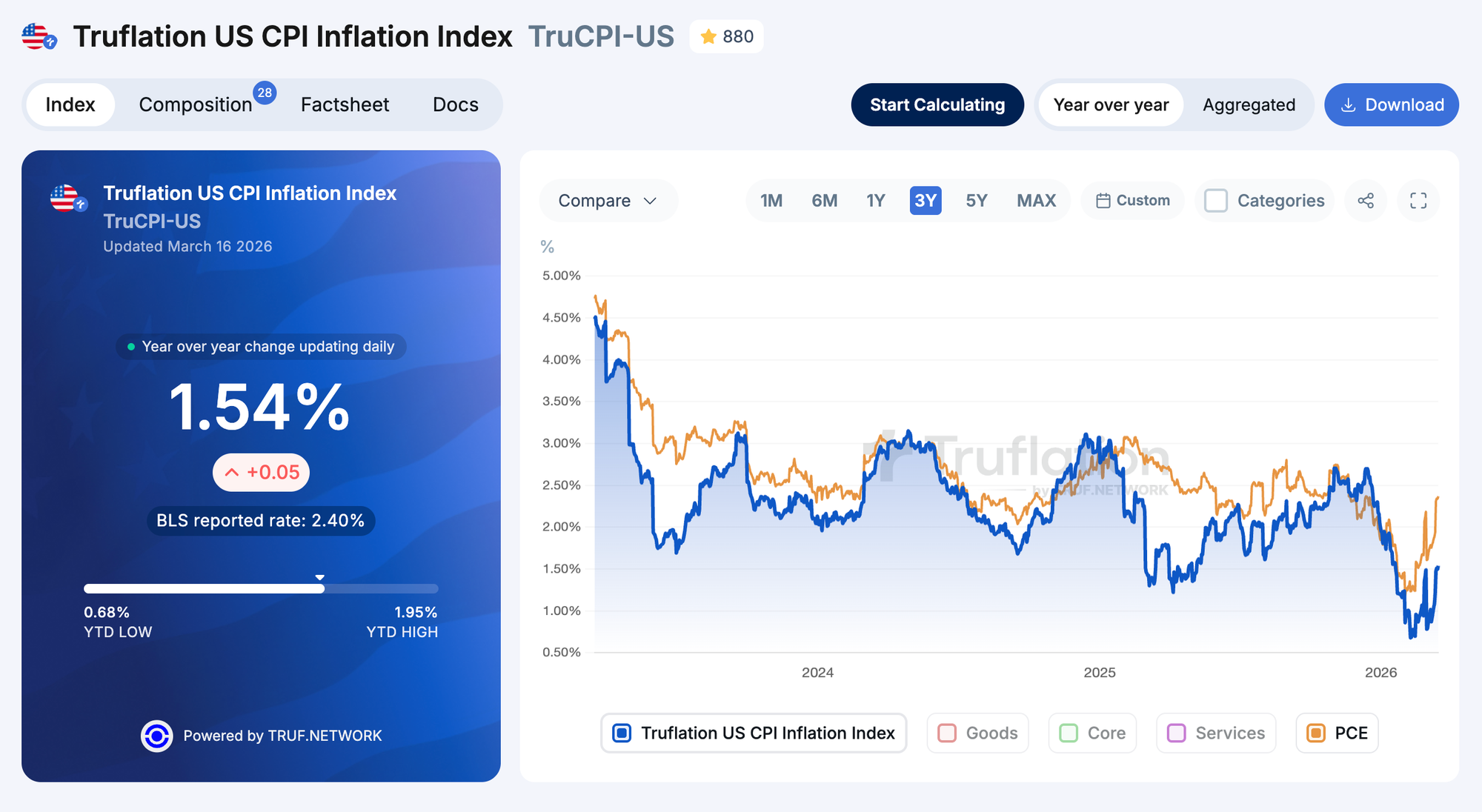Click the YTD low-high range bar
The height and width of the screenshot is (812, 1482).
261,589
